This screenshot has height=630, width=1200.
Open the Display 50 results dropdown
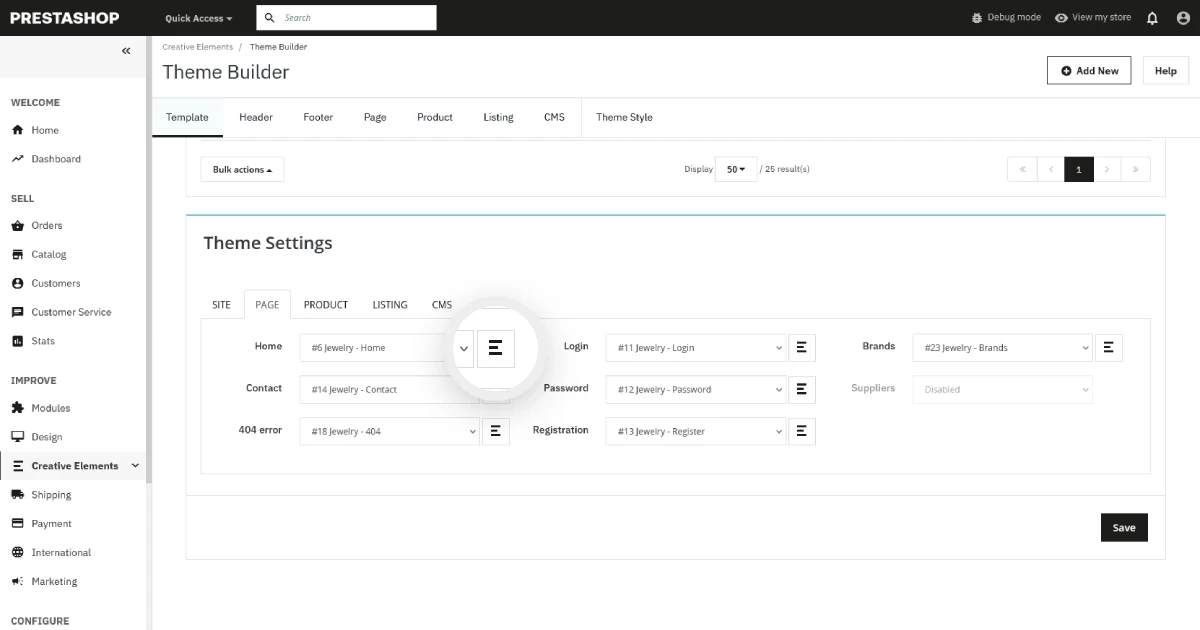[736, 170]
